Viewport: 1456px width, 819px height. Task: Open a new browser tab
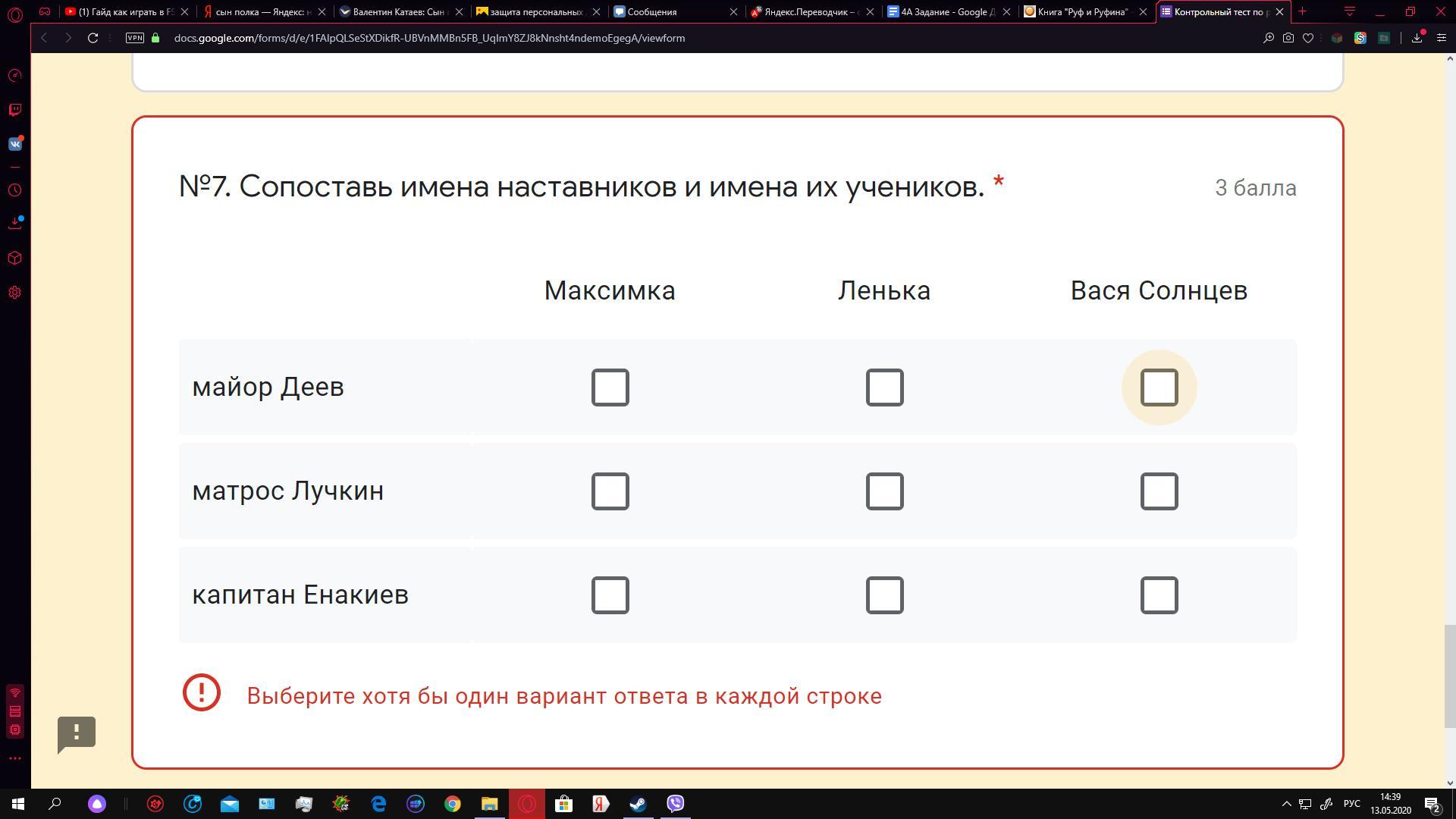1303,11
